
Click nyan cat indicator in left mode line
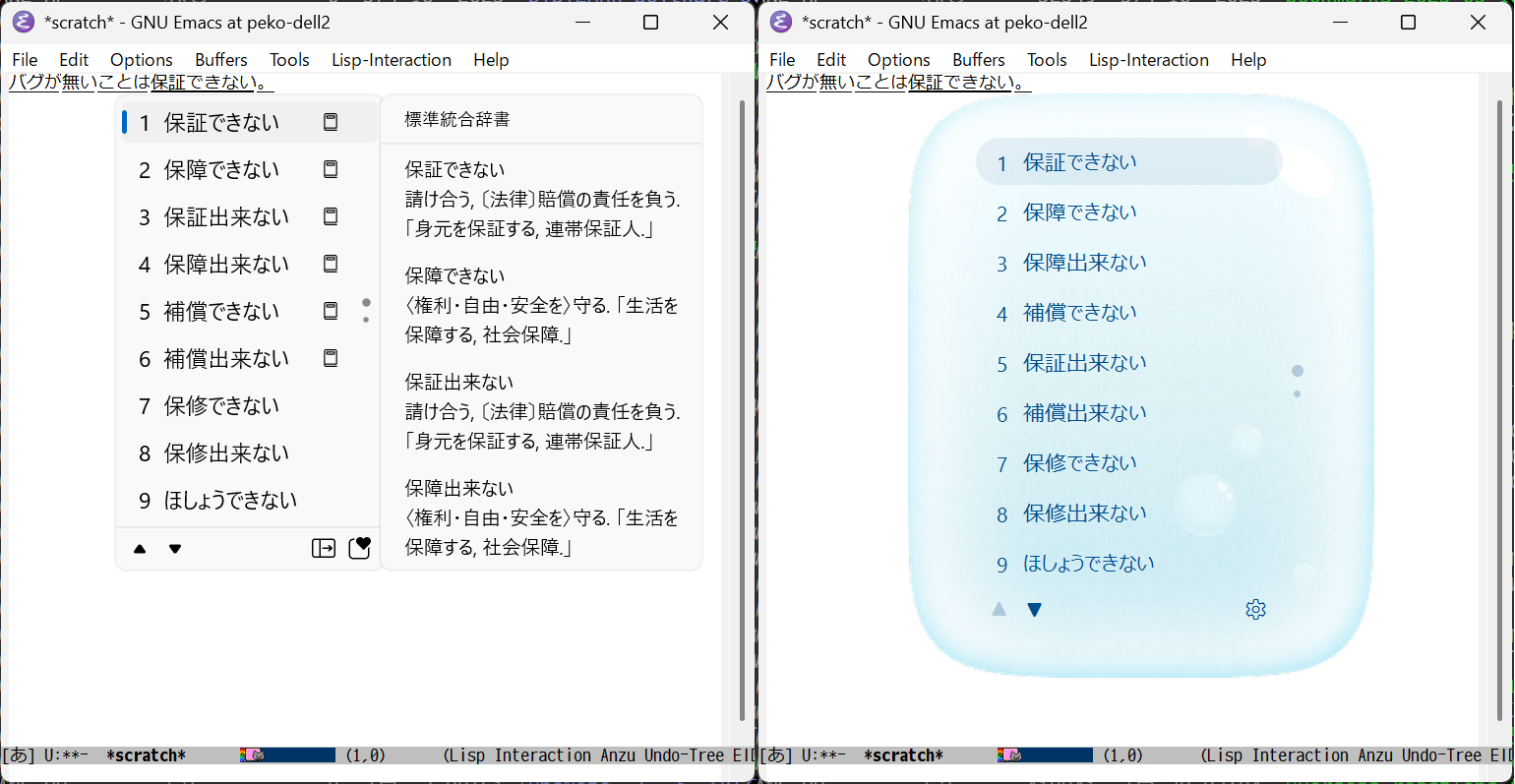click(253, 755)
